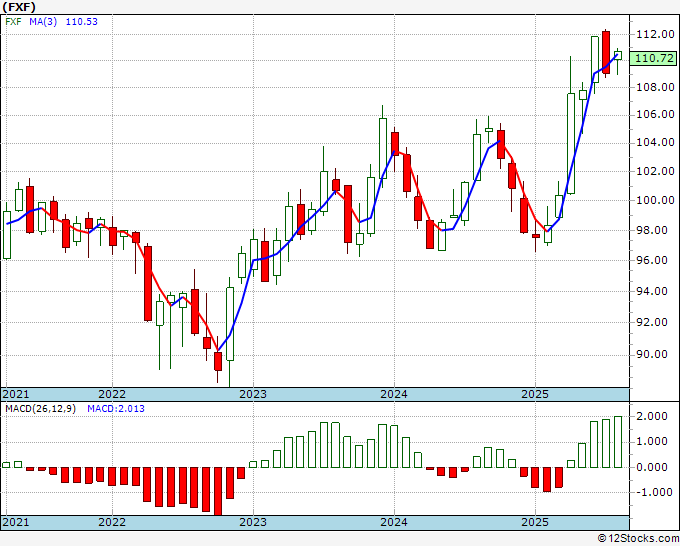Click the (FXF) chart title
This screenshot has width=680, height=546.
[x=19, y=7]
